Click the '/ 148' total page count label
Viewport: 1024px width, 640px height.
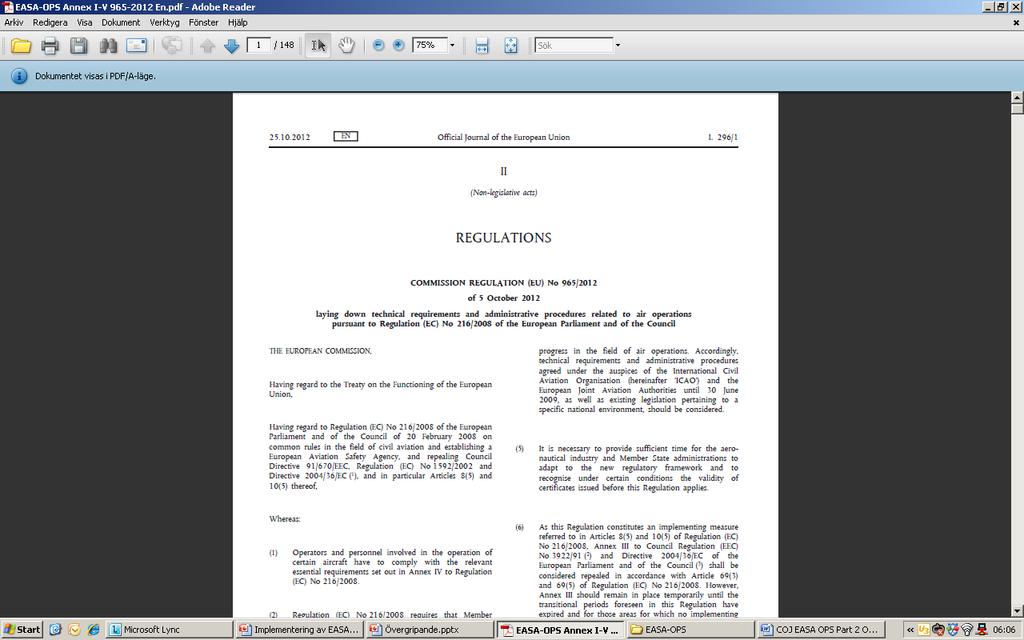(x=284, y=45)
